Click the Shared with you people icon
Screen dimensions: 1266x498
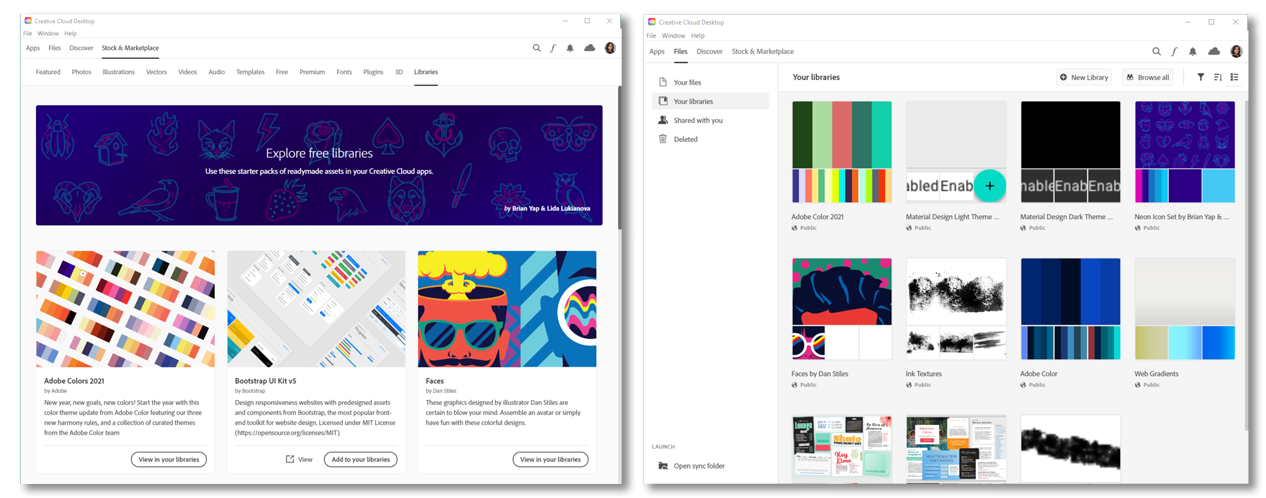click(x=663, y=120)
